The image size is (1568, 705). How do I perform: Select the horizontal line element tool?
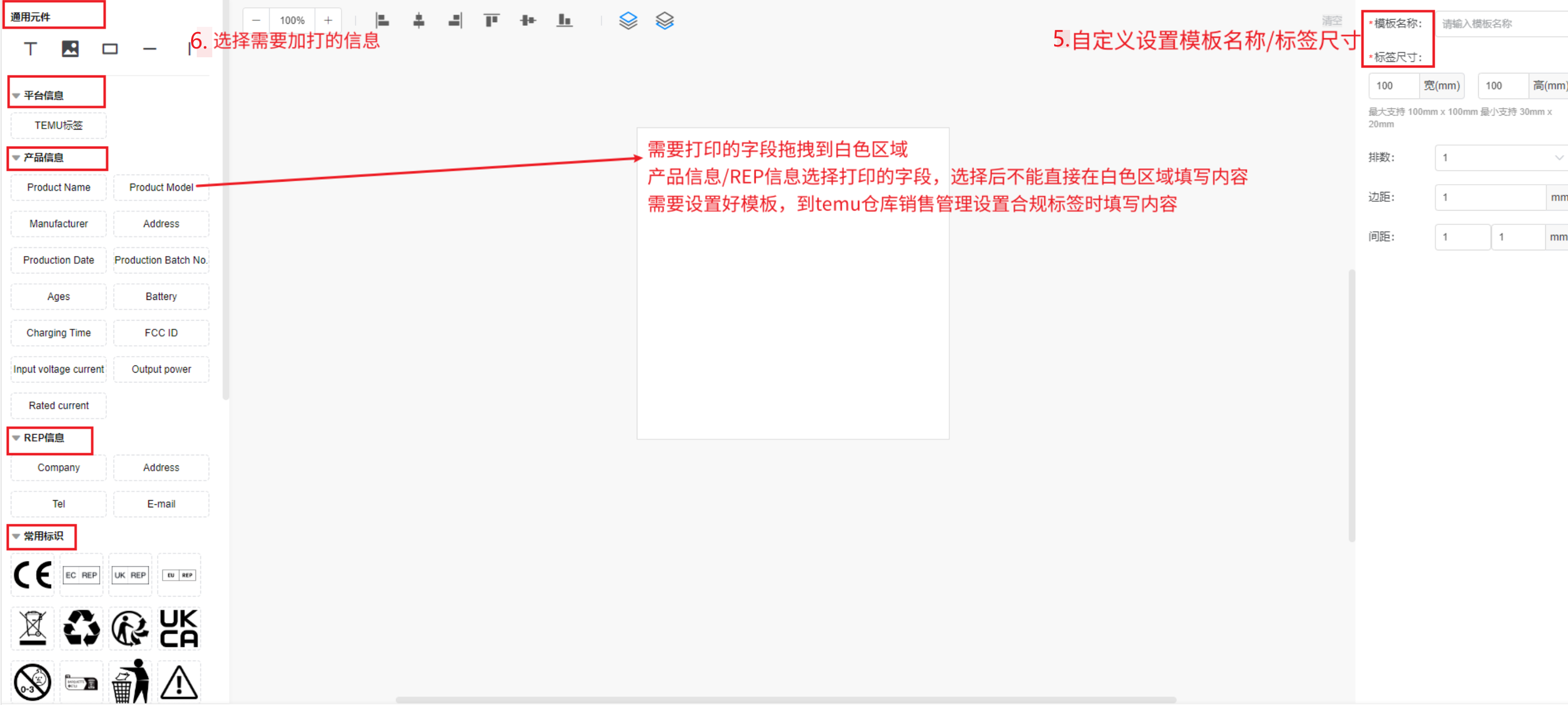pyautogui.click(x=150, y=49)
